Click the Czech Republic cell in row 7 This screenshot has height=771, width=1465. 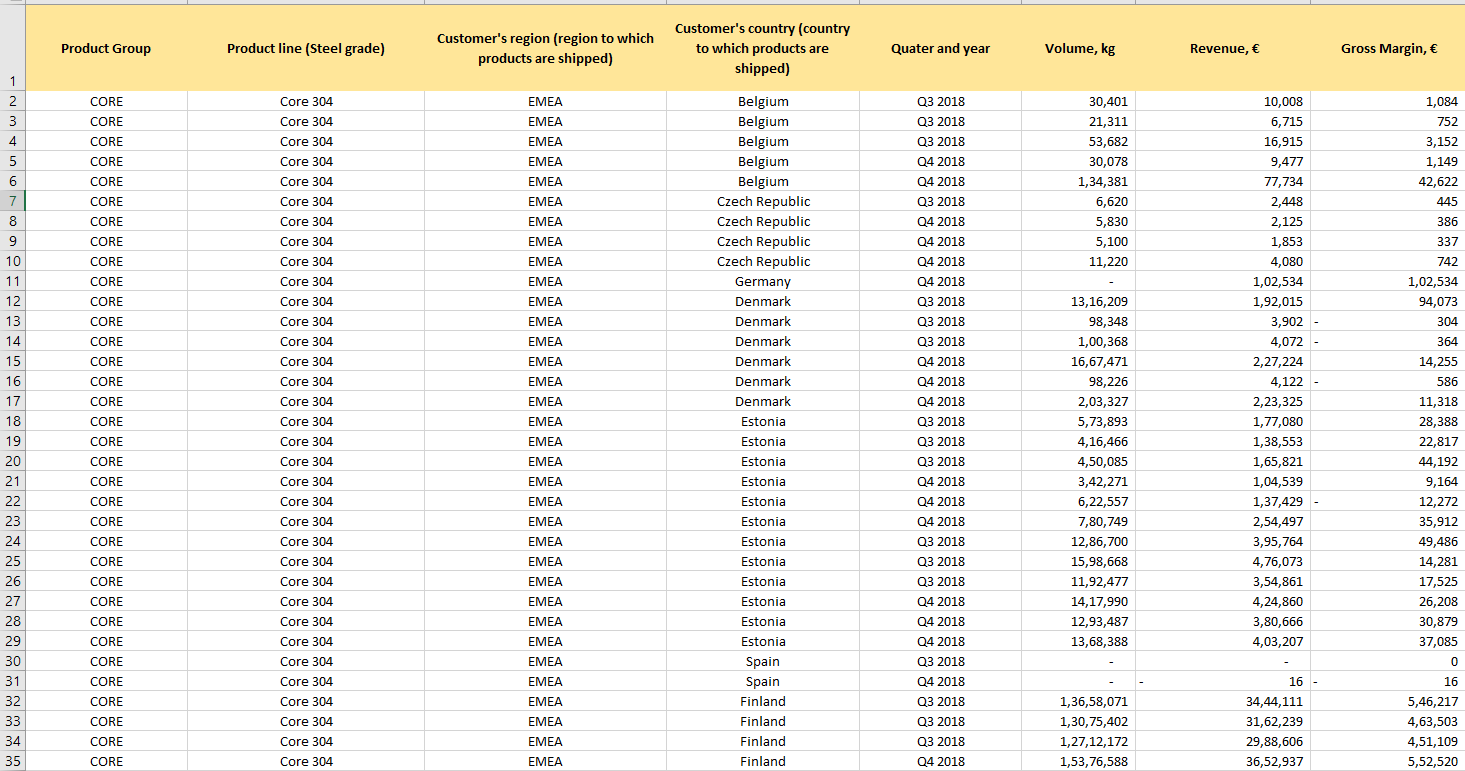pyautogui.click(x=763, y=201)
